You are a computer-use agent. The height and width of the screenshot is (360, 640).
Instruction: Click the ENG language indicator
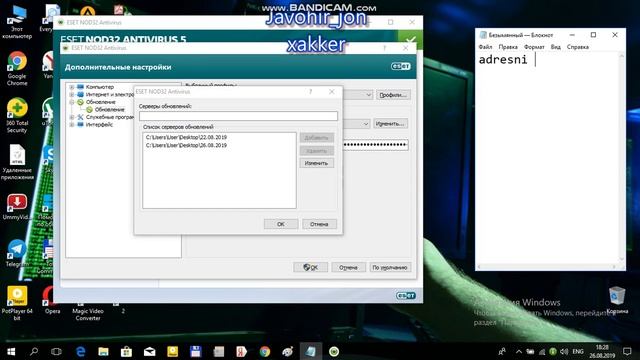point(578,351)
